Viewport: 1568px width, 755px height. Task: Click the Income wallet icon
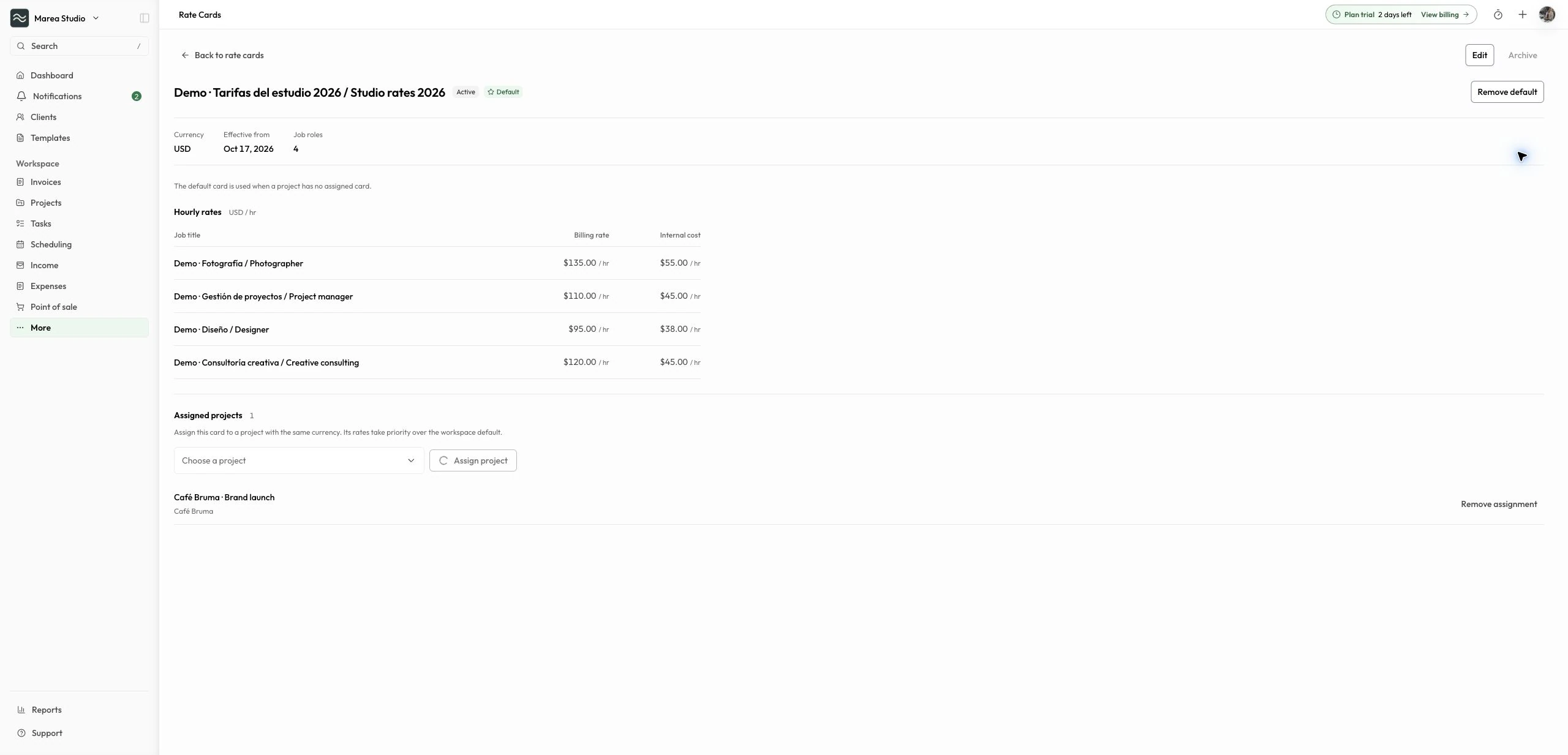(20, 265)
